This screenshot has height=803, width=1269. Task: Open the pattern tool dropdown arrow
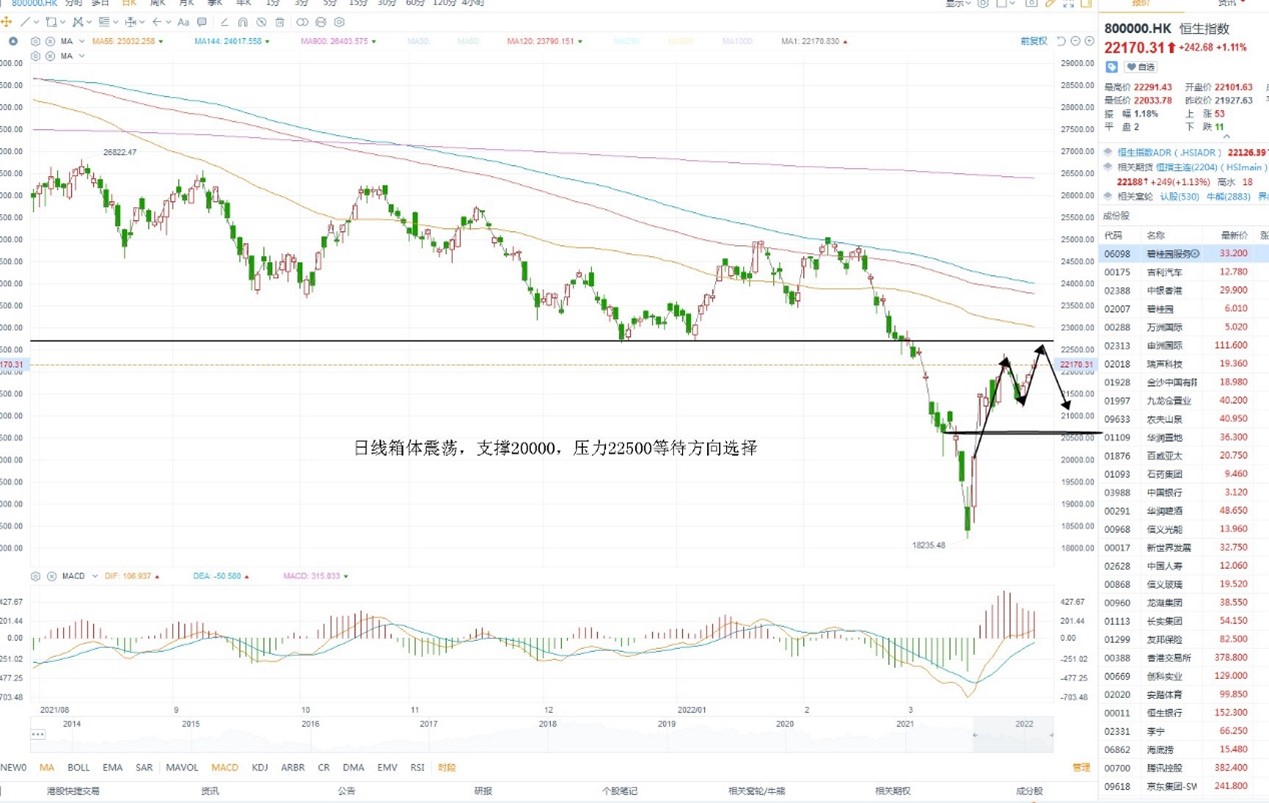coord(89,22)
